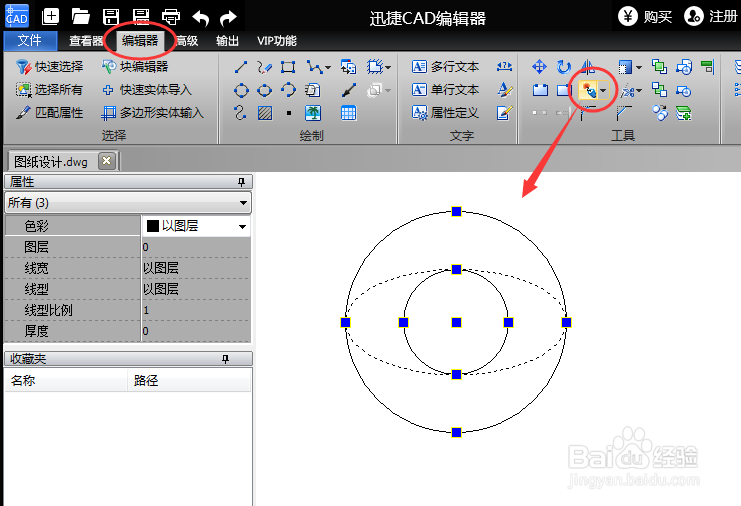This screenshot has height=506, width=741.
Task: Open the 色彩 color dropdown arrow
Action: pyautogui.click(x=242, y=227)
